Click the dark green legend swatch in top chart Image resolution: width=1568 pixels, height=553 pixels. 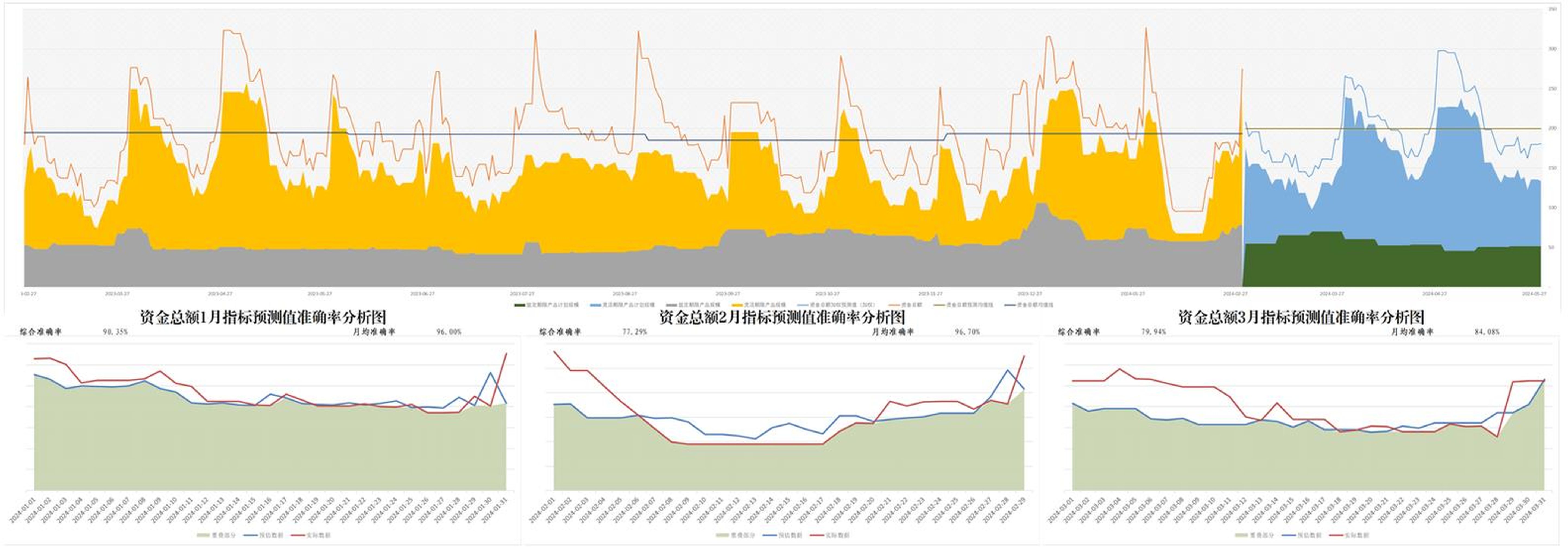coord(520,305)
